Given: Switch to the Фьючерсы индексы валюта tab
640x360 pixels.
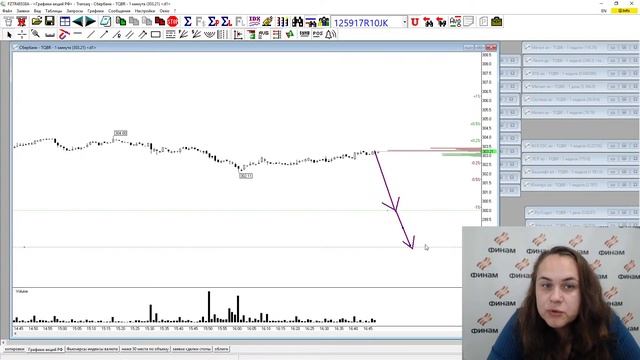Looking at the screenshot, I should point(92,349).
